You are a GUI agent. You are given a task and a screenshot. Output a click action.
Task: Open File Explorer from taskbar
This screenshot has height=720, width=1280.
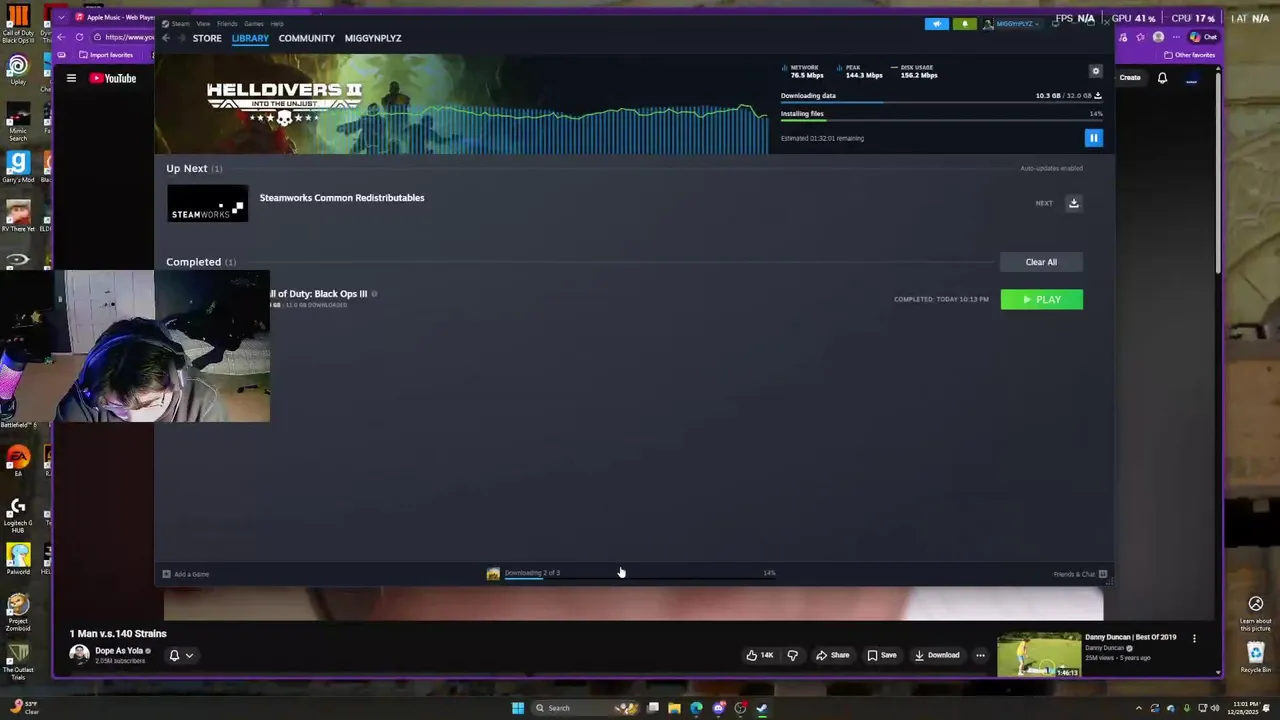click(674, 708)
